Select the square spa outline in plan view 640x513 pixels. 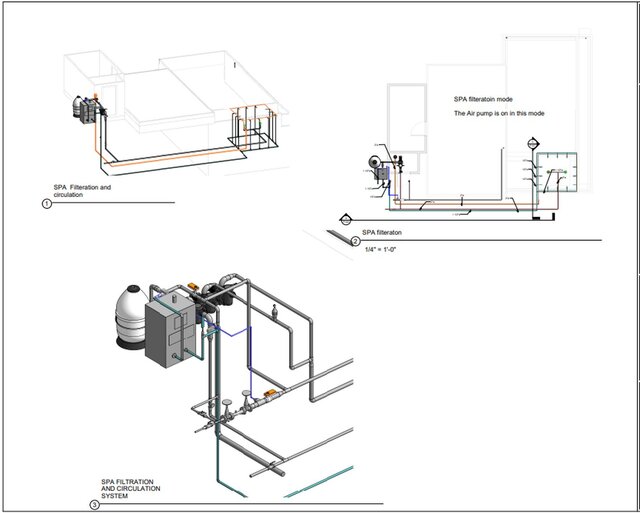pyautogui.click(x=557, y=182)
